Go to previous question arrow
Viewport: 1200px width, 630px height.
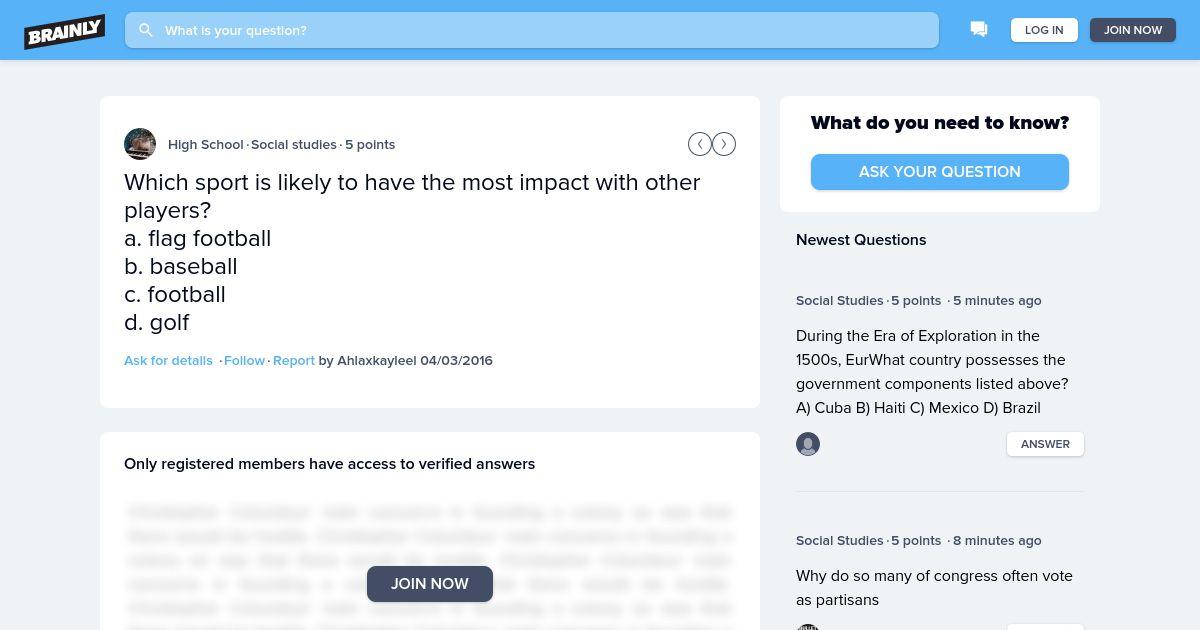pyautogui.click(x=700, y=144)
